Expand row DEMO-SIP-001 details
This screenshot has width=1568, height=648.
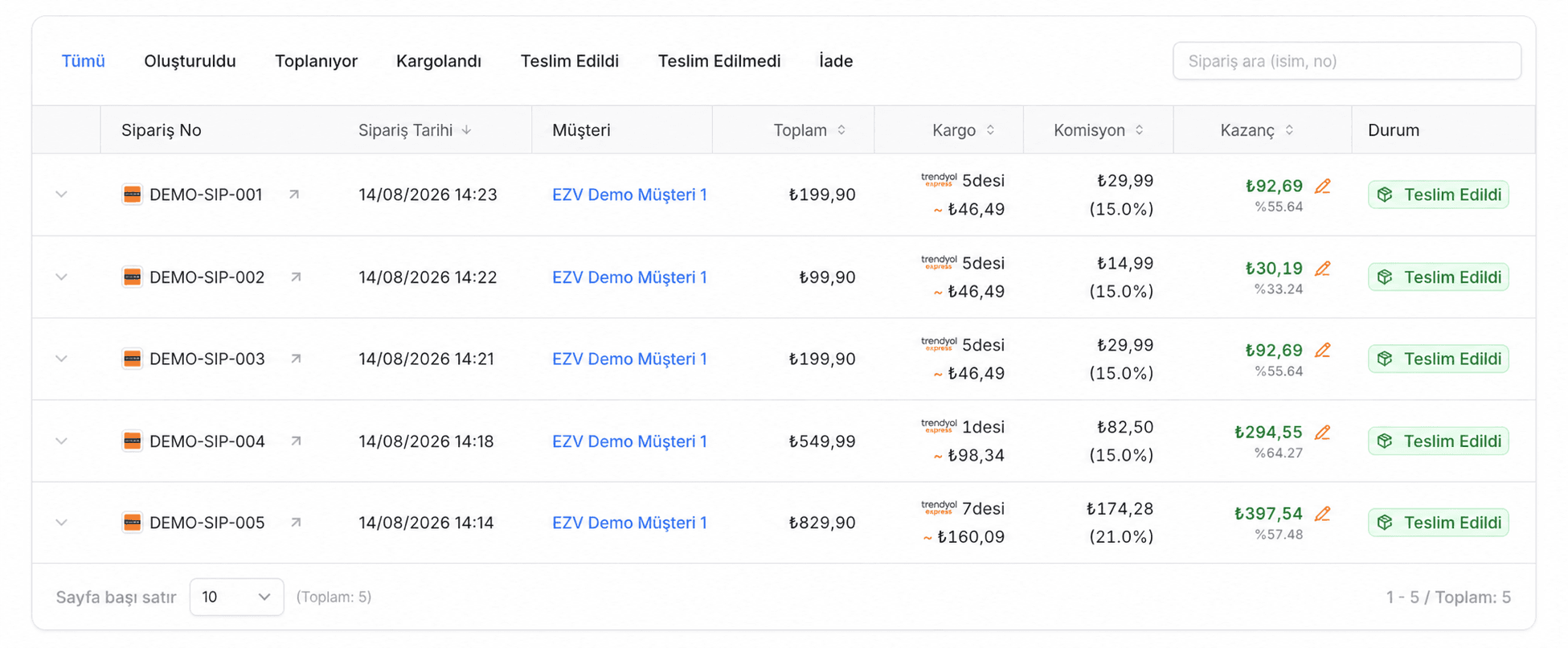pyautogui.click(x=61, y=195)
